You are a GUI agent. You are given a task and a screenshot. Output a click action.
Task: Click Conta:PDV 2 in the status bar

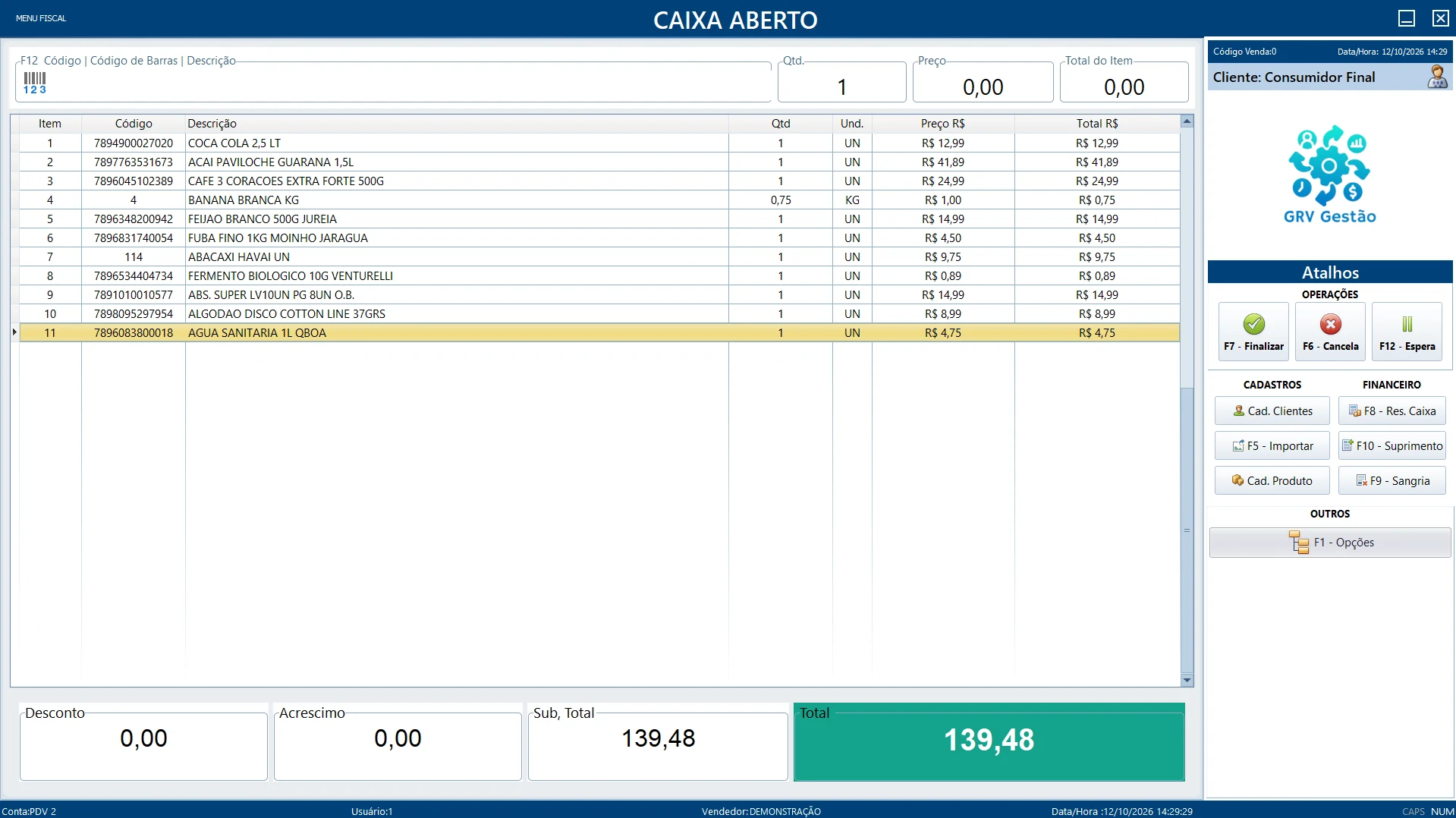pyautogui.click(x=29, y=811)
